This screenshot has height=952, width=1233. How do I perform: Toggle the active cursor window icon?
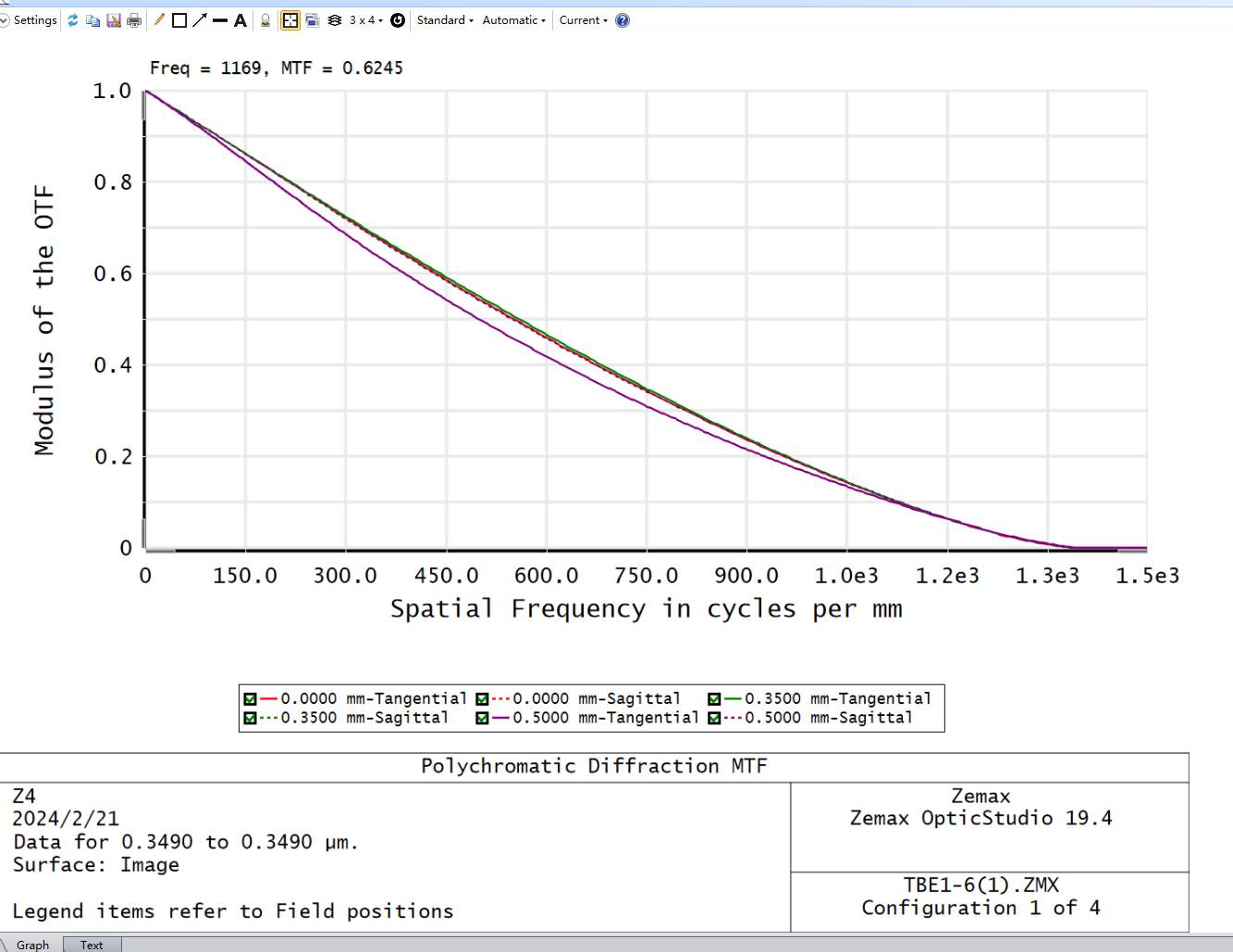(290, 20)
